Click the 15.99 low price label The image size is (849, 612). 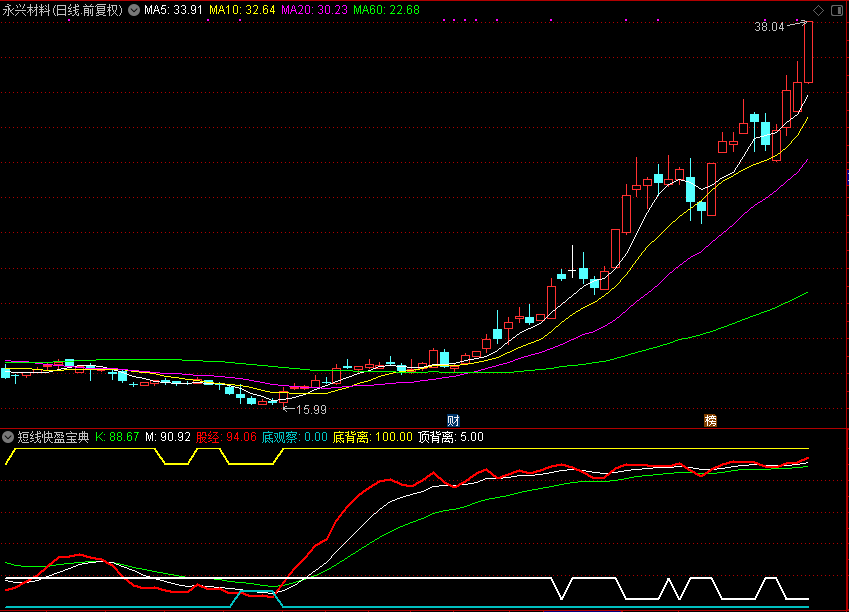click(x=311, y=409)
